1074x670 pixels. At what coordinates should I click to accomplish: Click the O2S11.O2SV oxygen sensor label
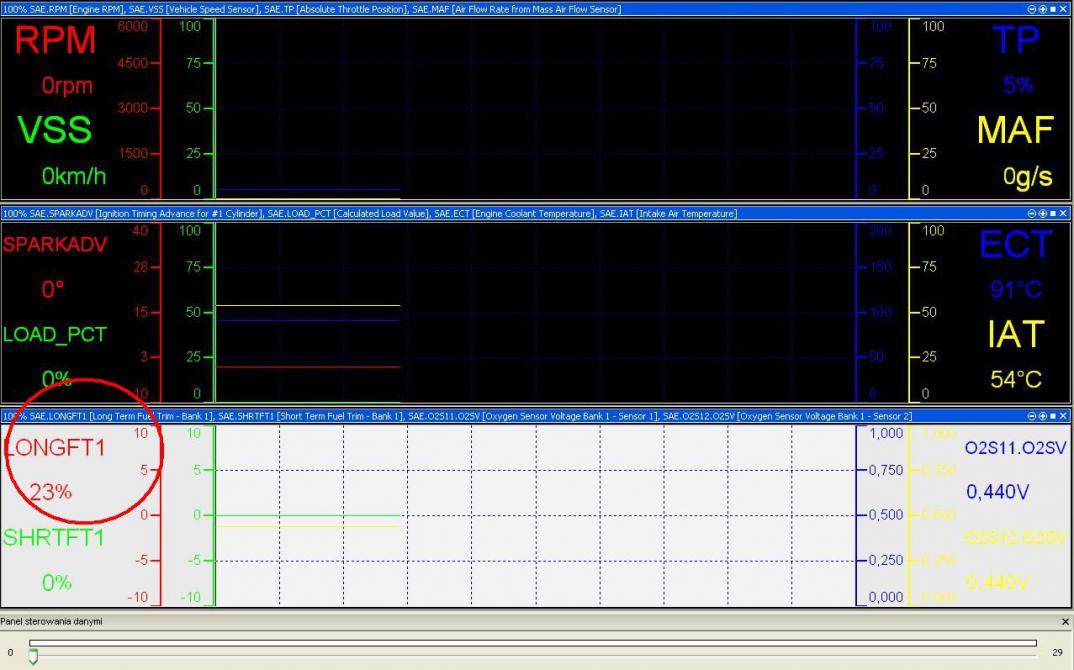pyautogui.click(x=1015, y=449)
